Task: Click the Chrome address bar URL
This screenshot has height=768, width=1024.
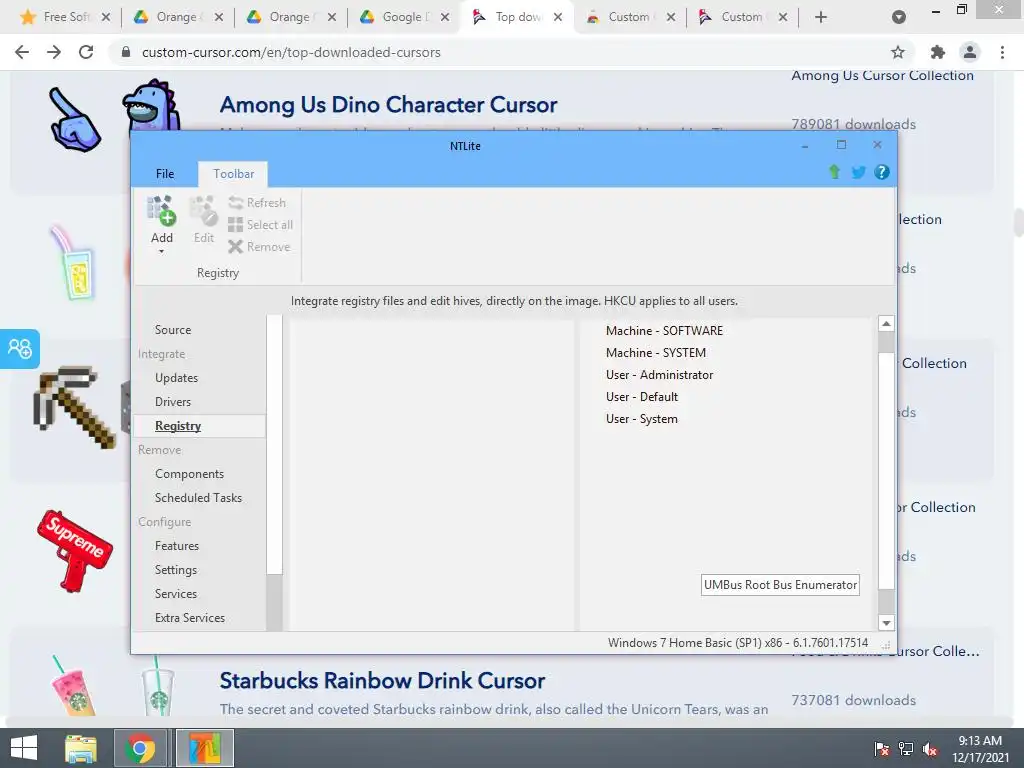Action: click(291, 52)
